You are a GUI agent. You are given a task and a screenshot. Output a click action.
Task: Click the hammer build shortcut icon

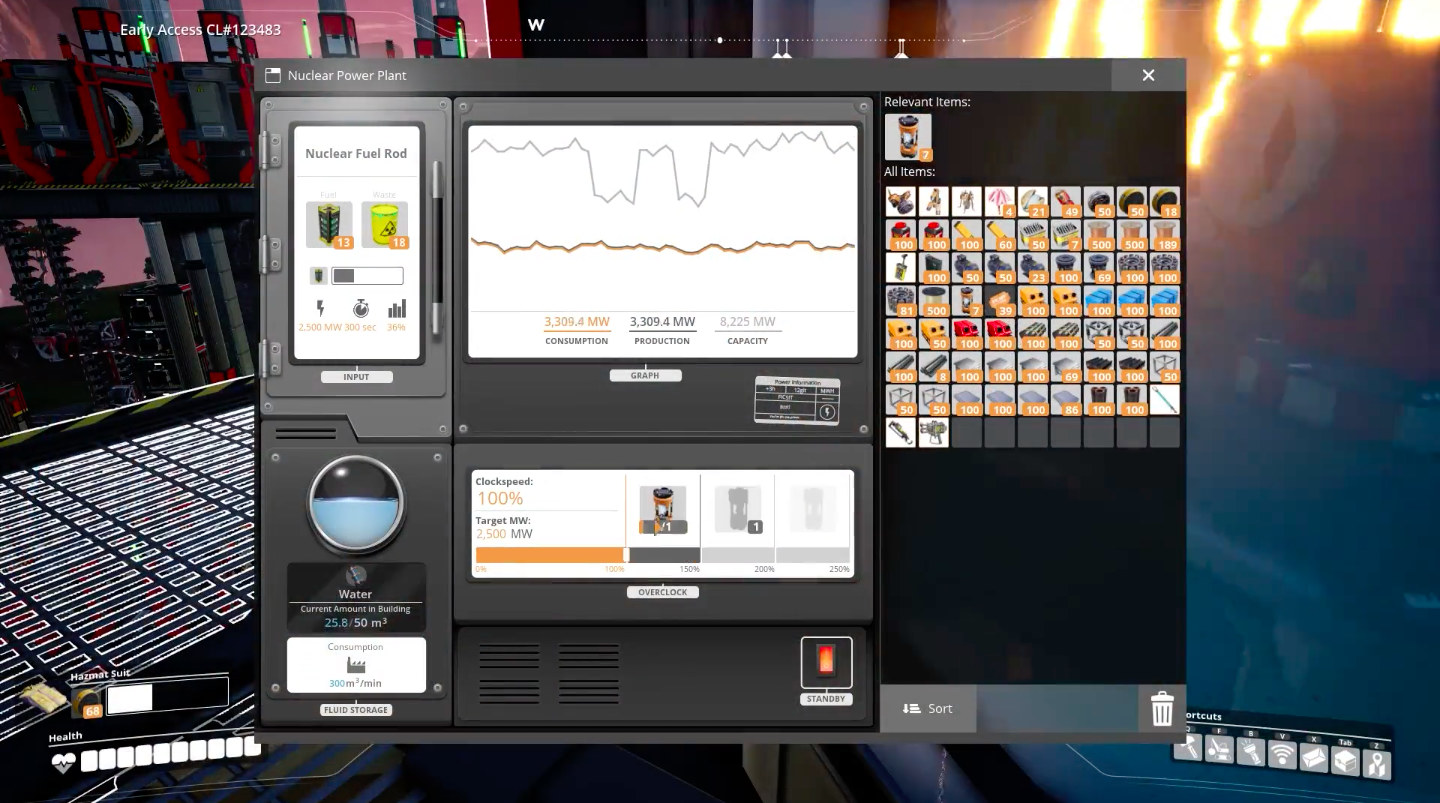point(1188,747)
